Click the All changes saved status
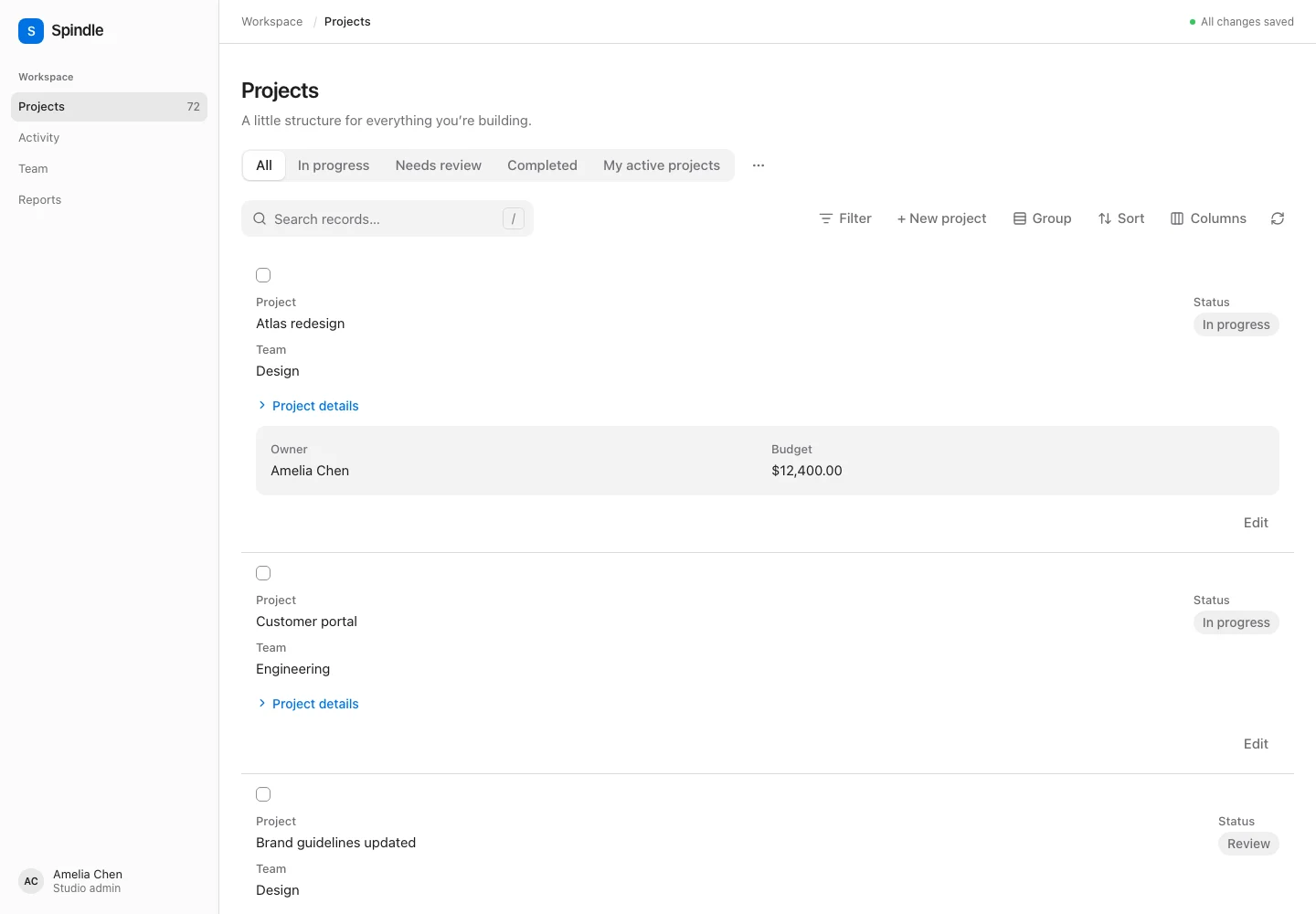 click(x=1241, y=22)
